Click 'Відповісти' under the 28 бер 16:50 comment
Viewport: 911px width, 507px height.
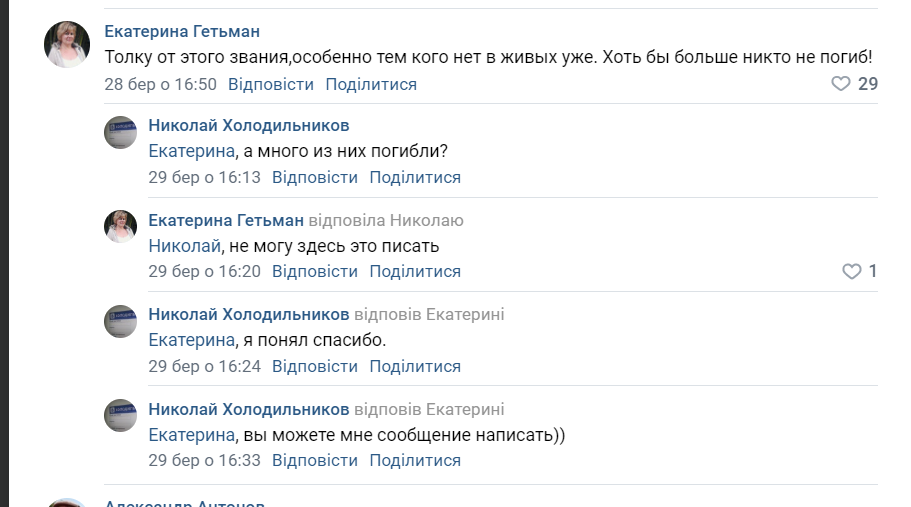coord(271,84)
